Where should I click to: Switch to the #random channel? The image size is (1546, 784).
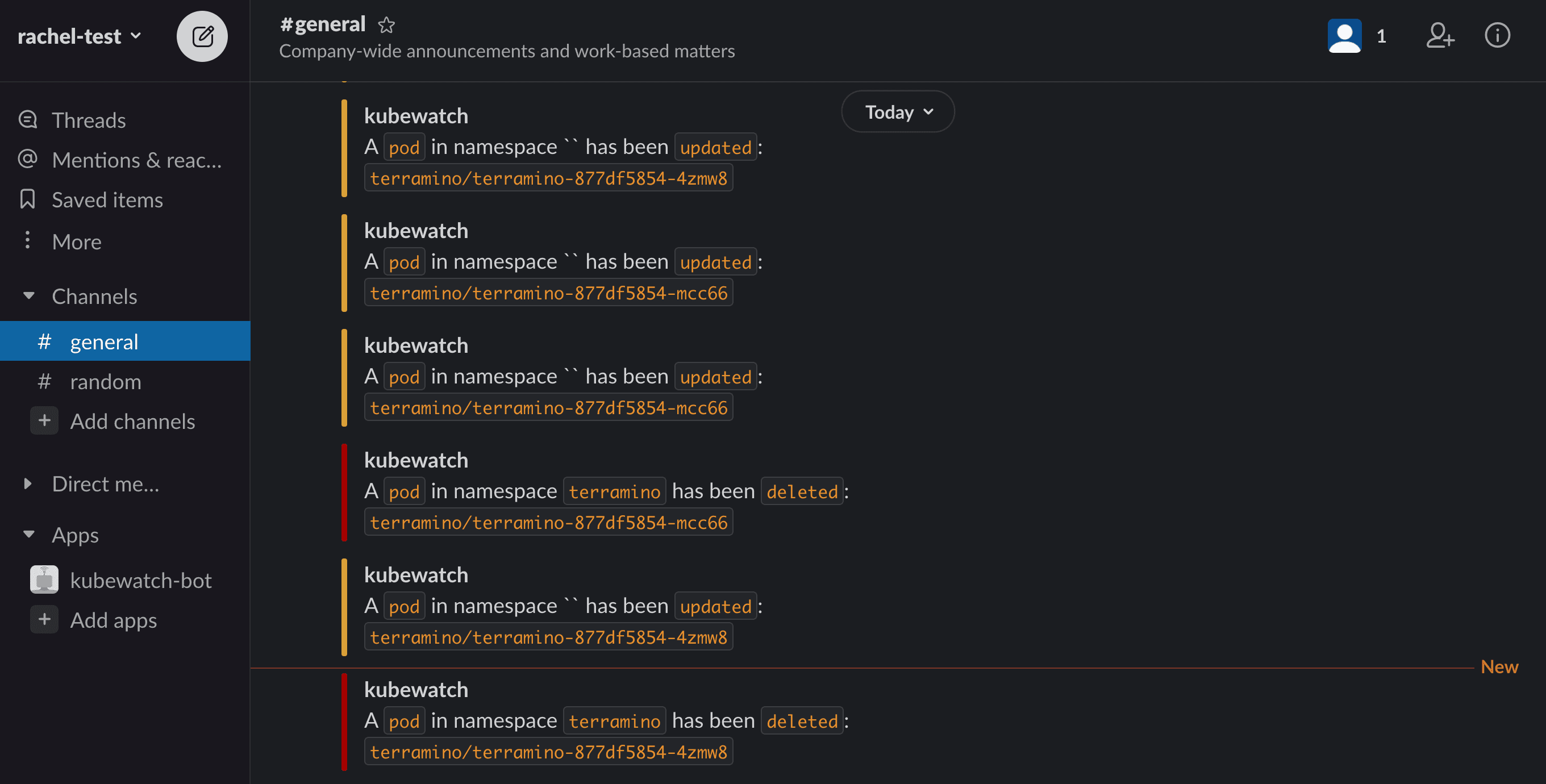[106, 381]
